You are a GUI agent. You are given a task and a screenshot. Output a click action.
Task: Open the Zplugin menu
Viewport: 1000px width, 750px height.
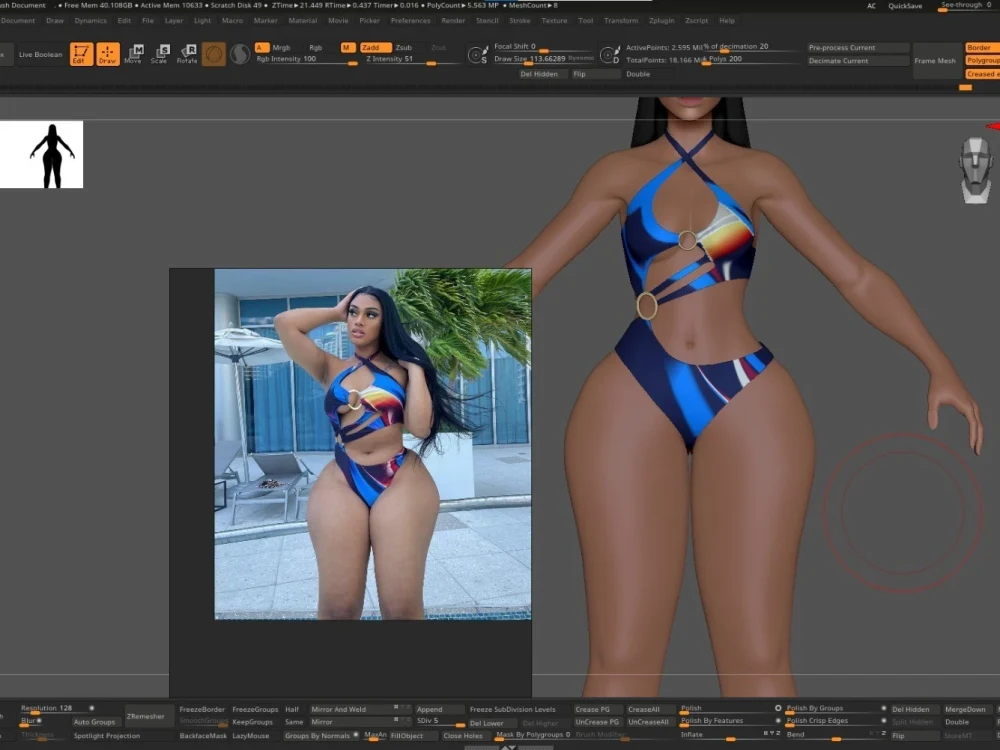coord(661,20)
